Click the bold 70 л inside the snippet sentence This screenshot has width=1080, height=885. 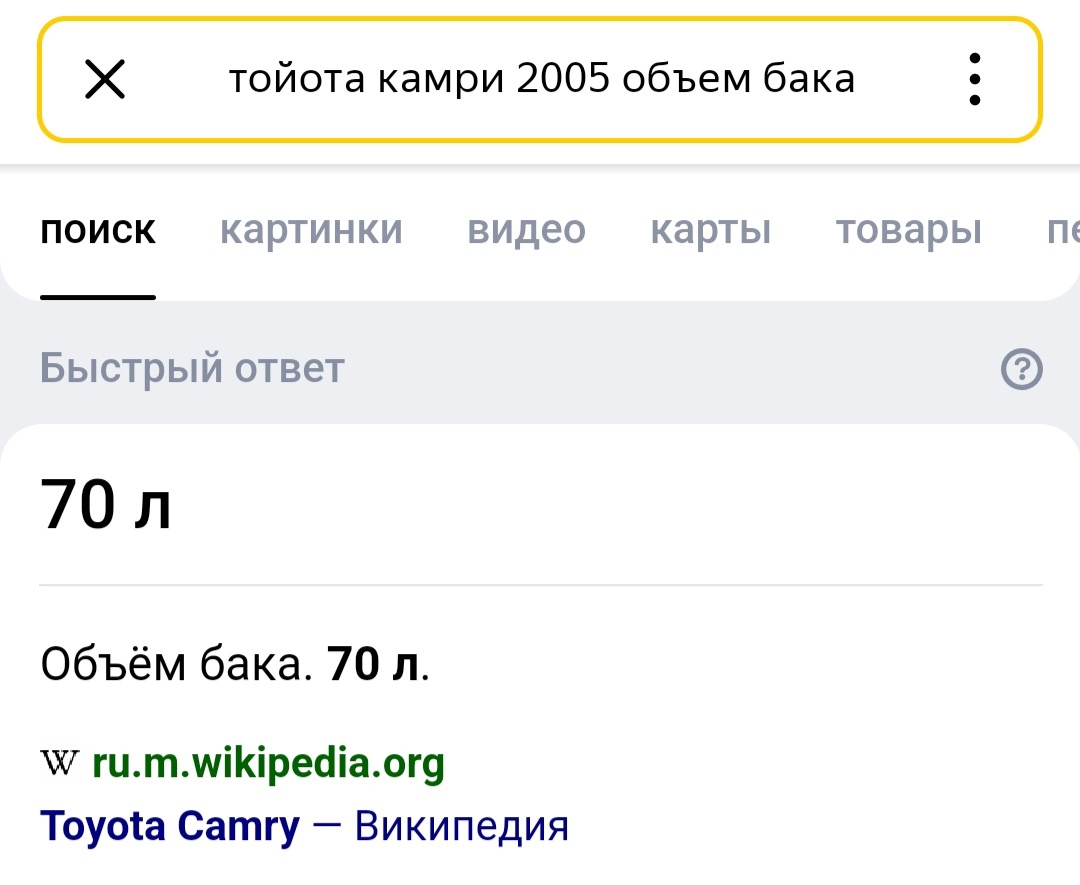pyautogui.click(x=374, y=664)
